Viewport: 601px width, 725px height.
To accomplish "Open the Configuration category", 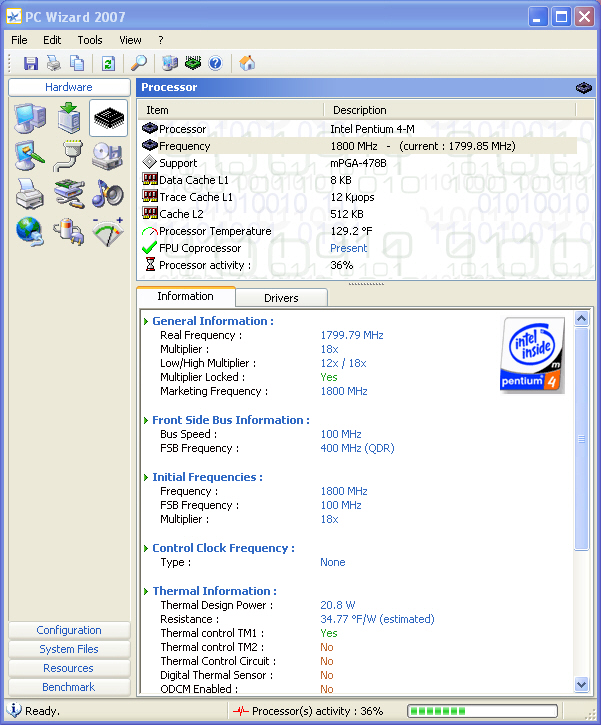I will (x=69, y=630).
